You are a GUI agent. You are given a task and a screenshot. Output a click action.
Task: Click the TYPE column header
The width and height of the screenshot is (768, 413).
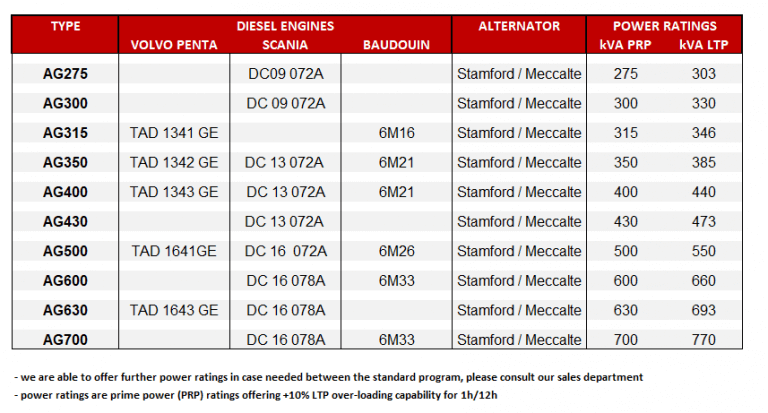click(x=65, y=26)
